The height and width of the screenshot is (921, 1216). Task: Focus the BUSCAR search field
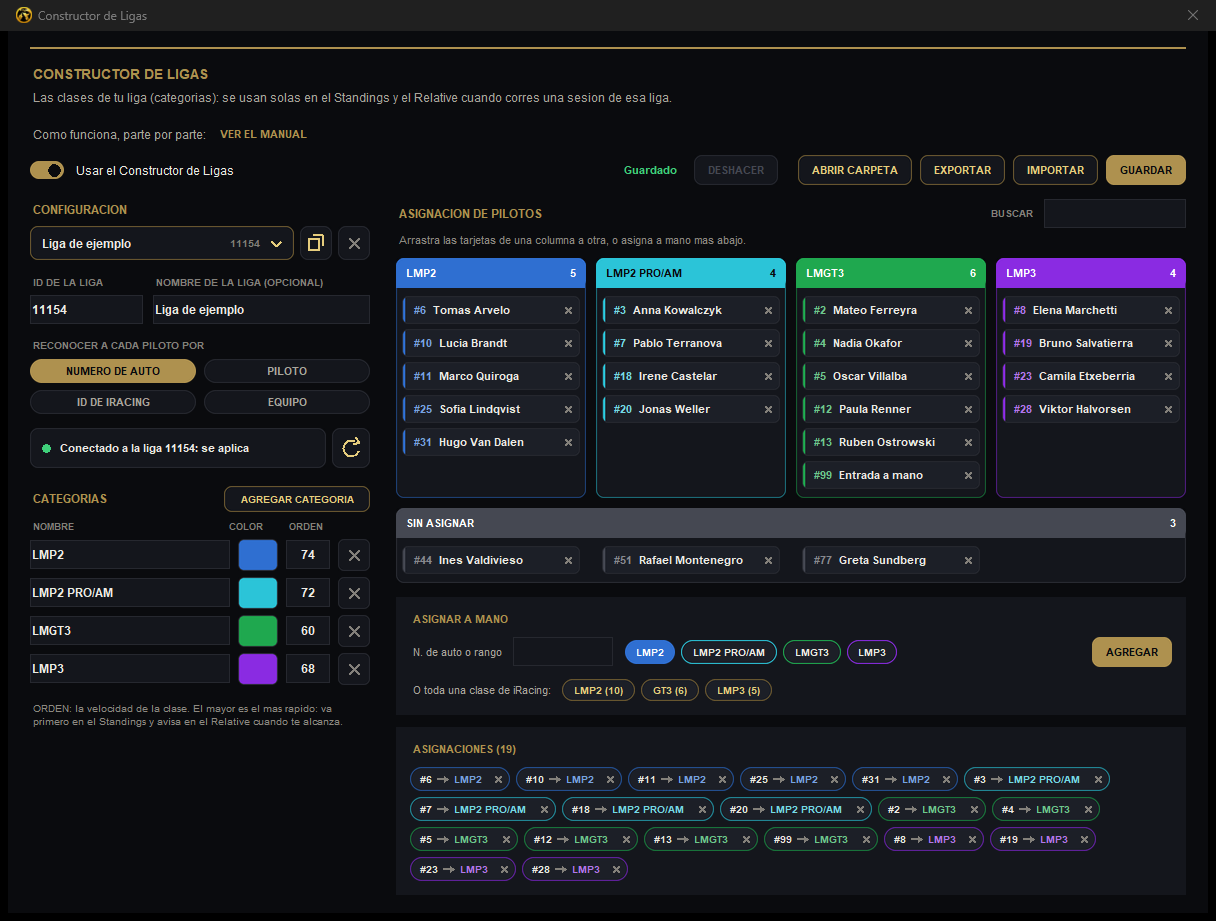(x=1115, y=213)
